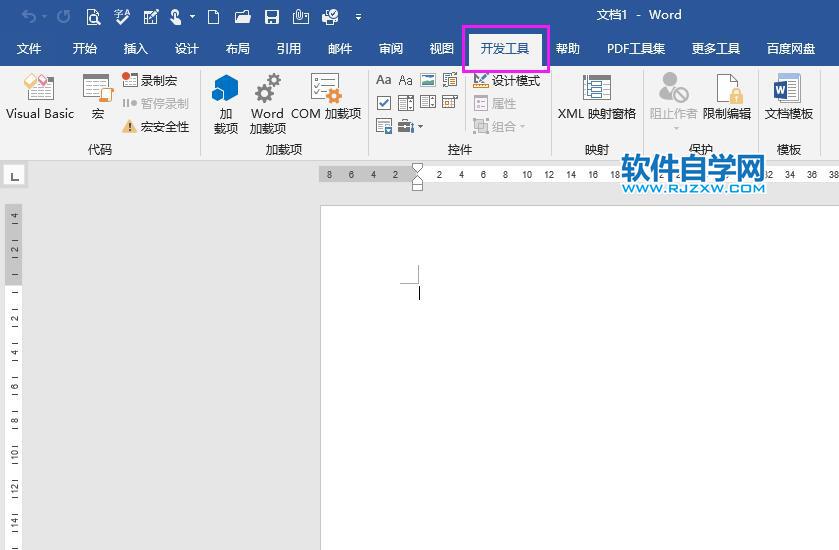
Task: Open XML 映射窗格 mapping pane
Action: tap(597, 96)
